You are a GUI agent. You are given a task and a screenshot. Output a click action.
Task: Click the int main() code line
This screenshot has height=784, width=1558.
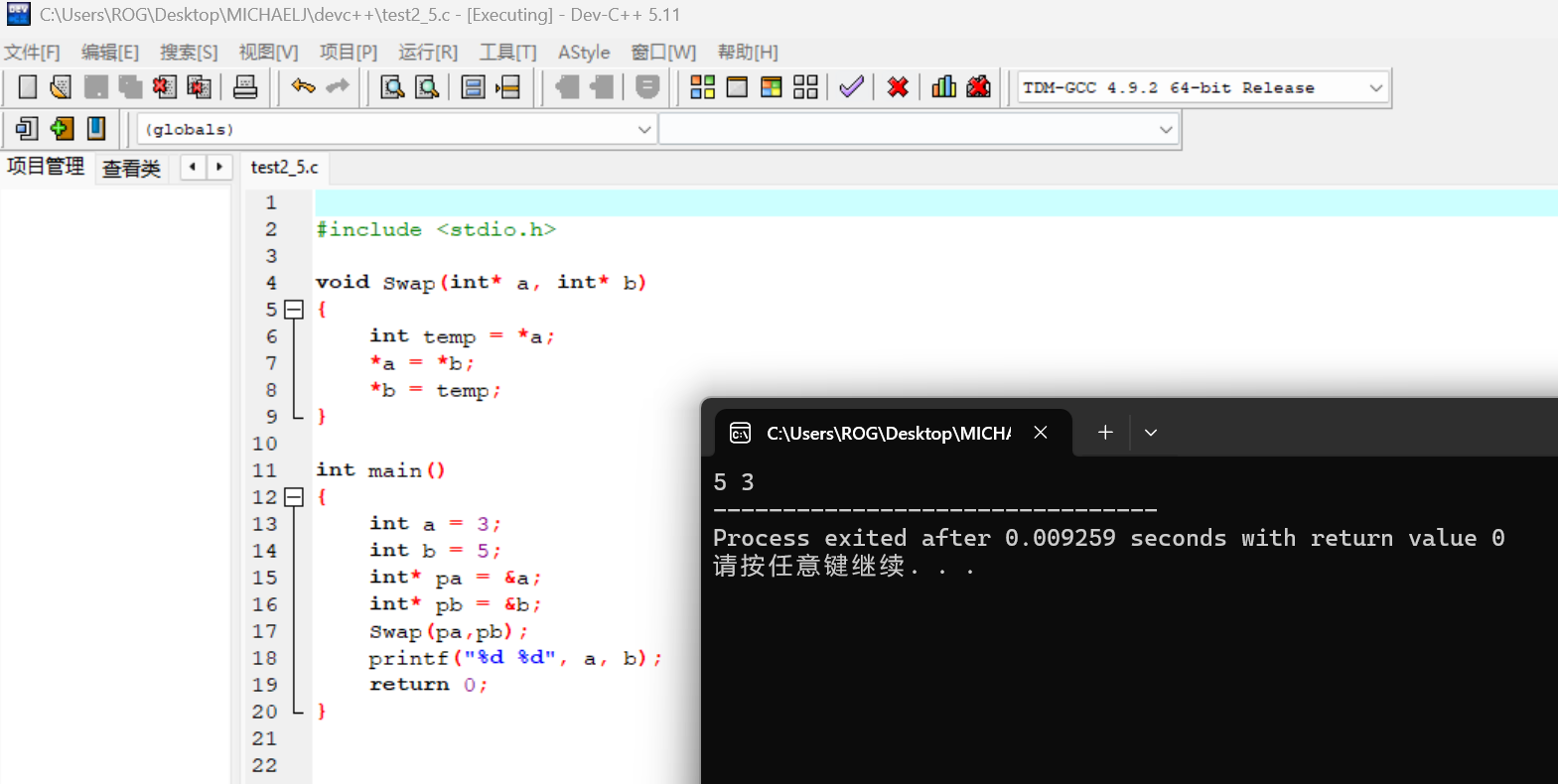(x=380, y=470)
